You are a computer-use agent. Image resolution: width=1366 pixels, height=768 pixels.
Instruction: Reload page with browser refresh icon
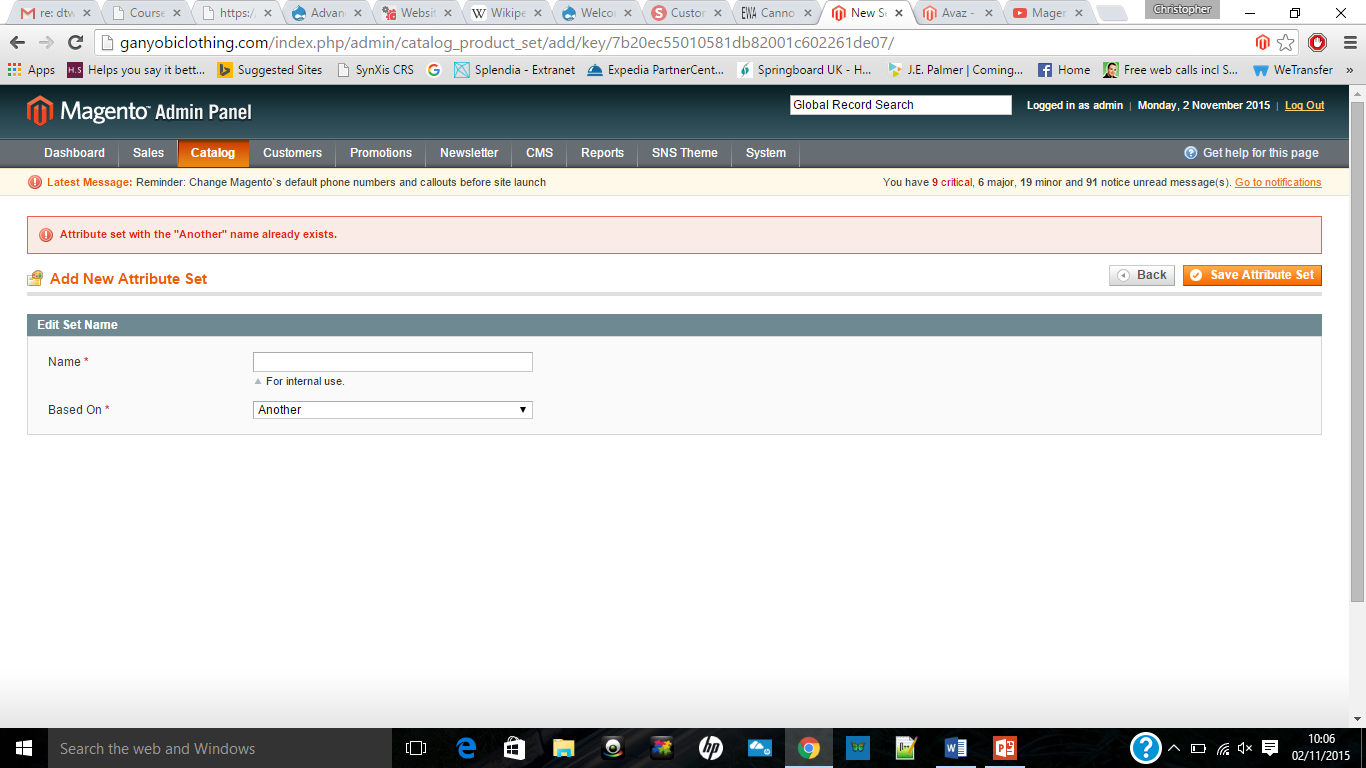[75, 42]
